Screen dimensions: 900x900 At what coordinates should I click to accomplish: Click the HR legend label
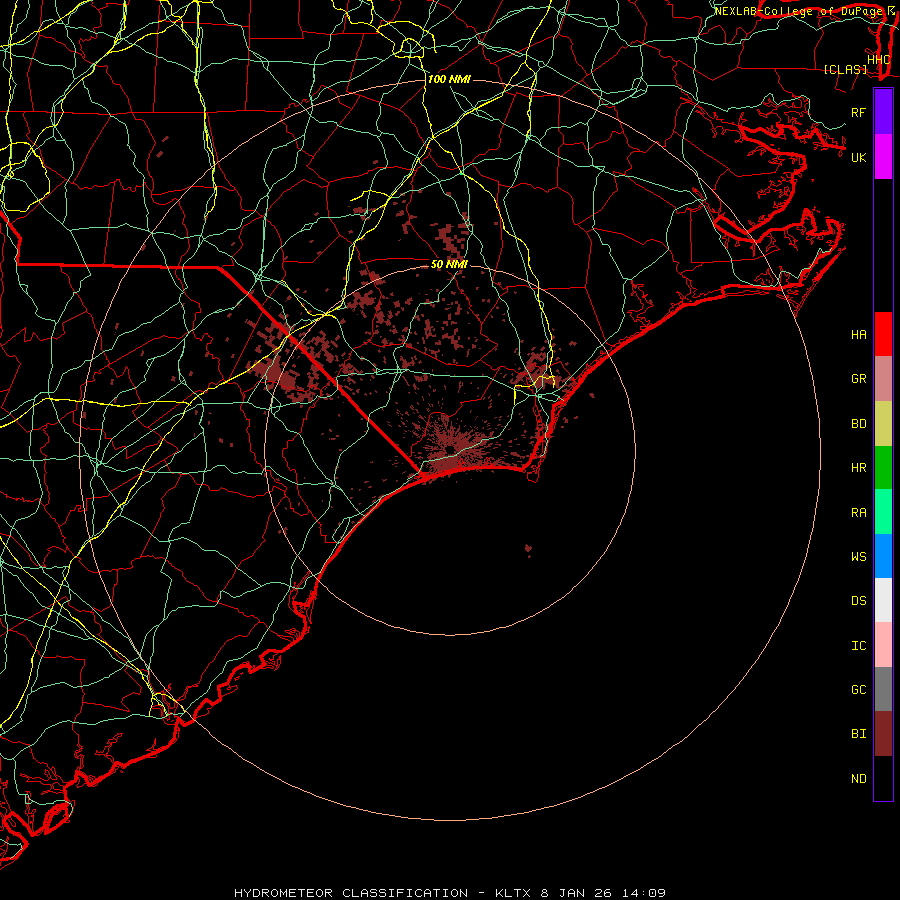point(859,468)
